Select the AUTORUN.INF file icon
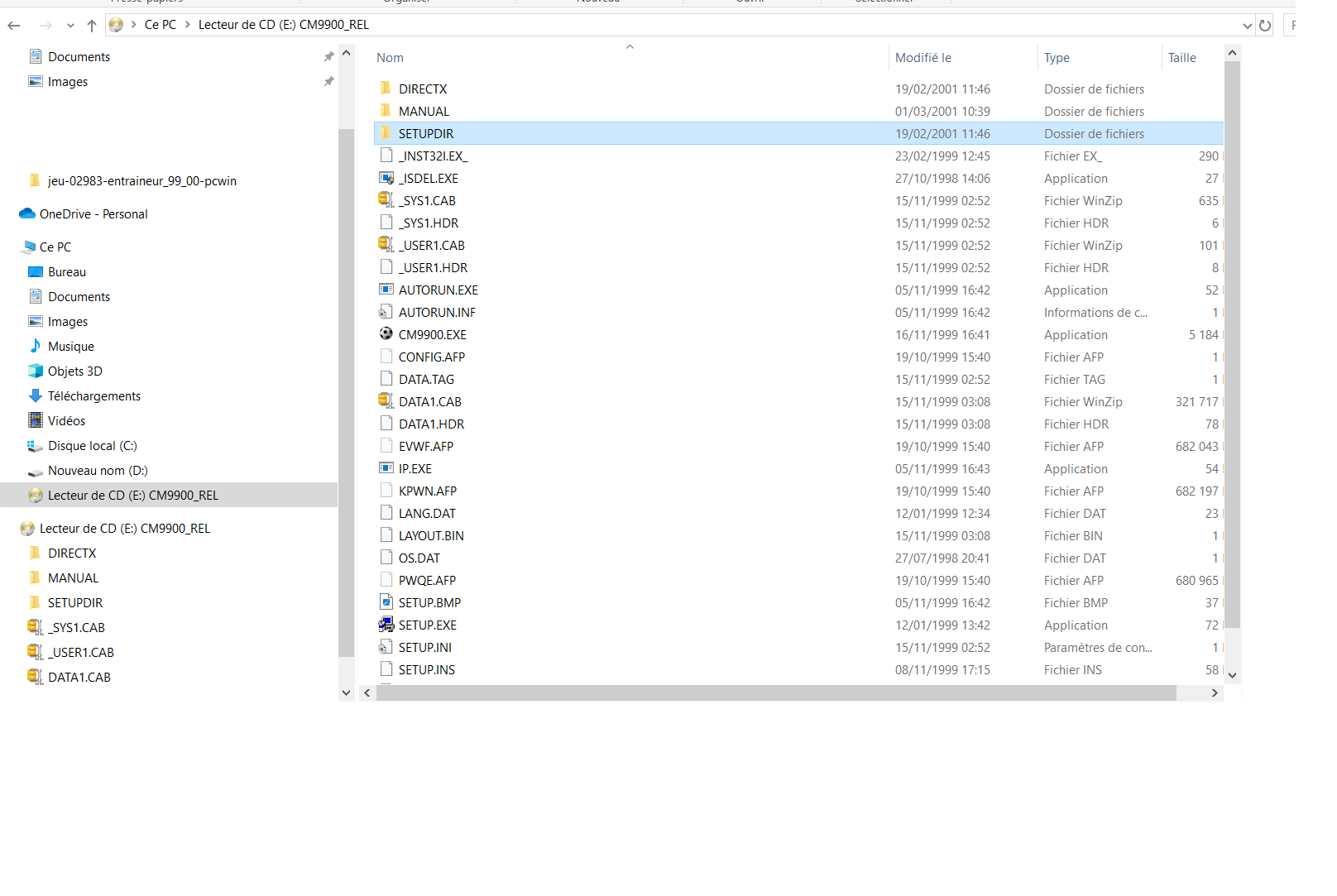 click(386, 312)
